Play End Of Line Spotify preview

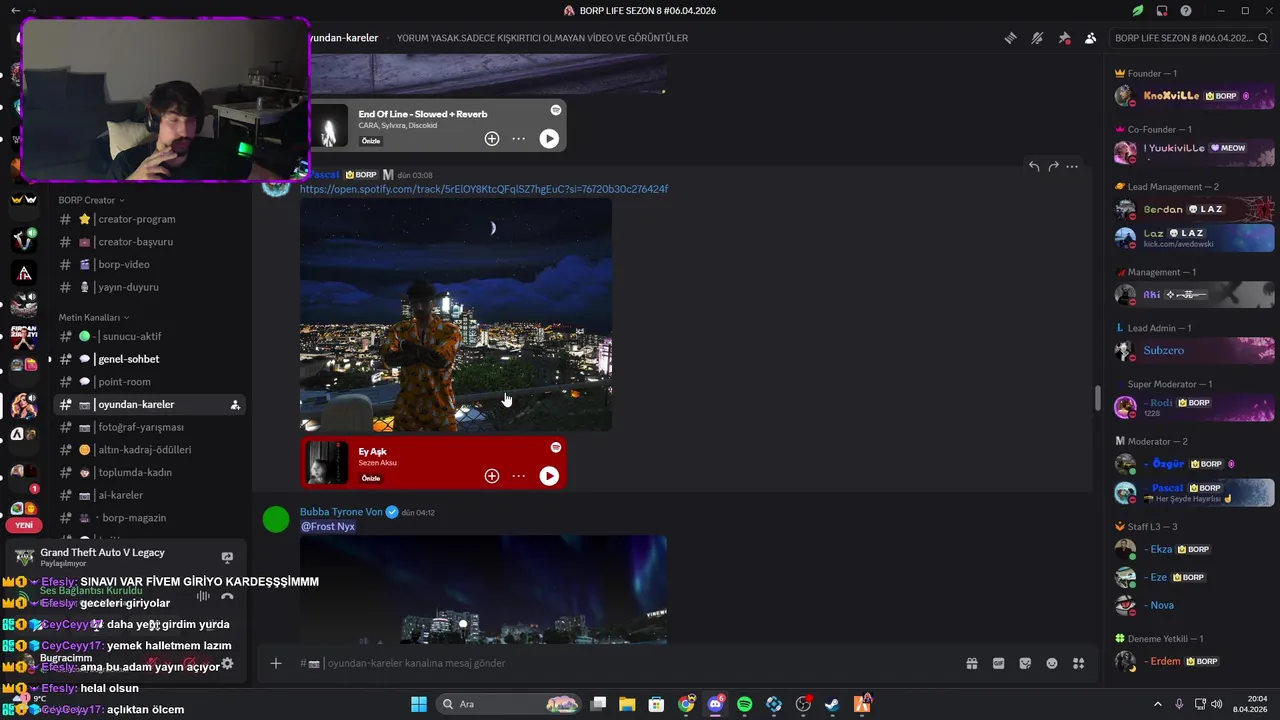[x=549, y=139]
